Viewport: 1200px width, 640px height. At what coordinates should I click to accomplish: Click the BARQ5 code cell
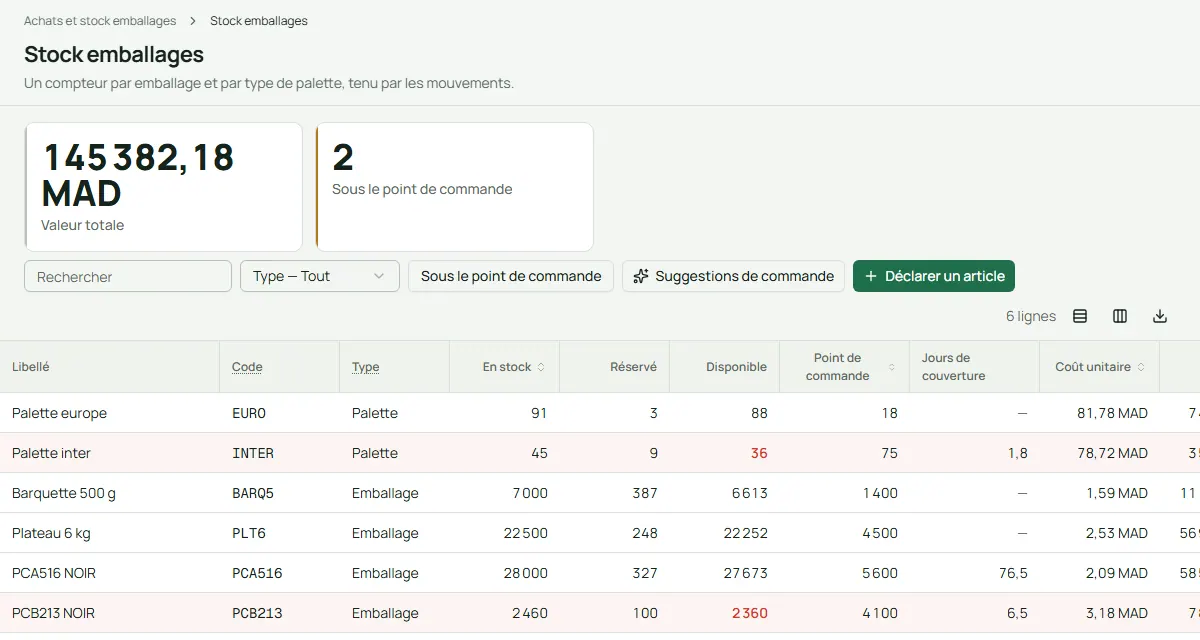[x=253, y=493]
